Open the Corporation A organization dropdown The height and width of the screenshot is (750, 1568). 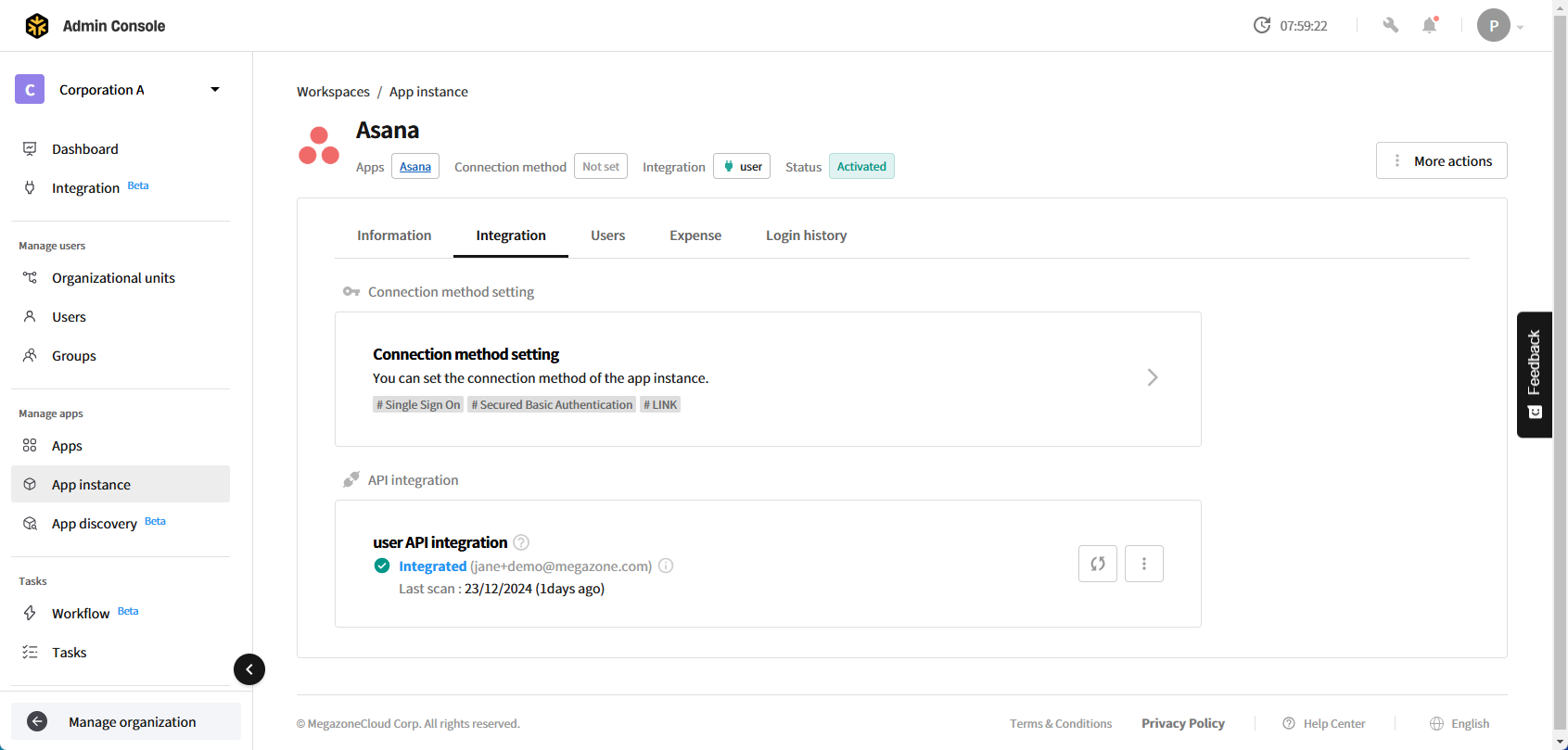click(121, 90)
